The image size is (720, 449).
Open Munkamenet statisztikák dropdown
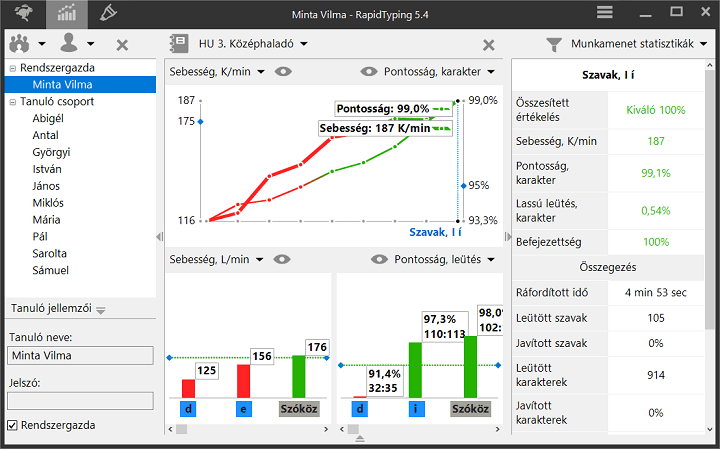(x=639, y=44)
